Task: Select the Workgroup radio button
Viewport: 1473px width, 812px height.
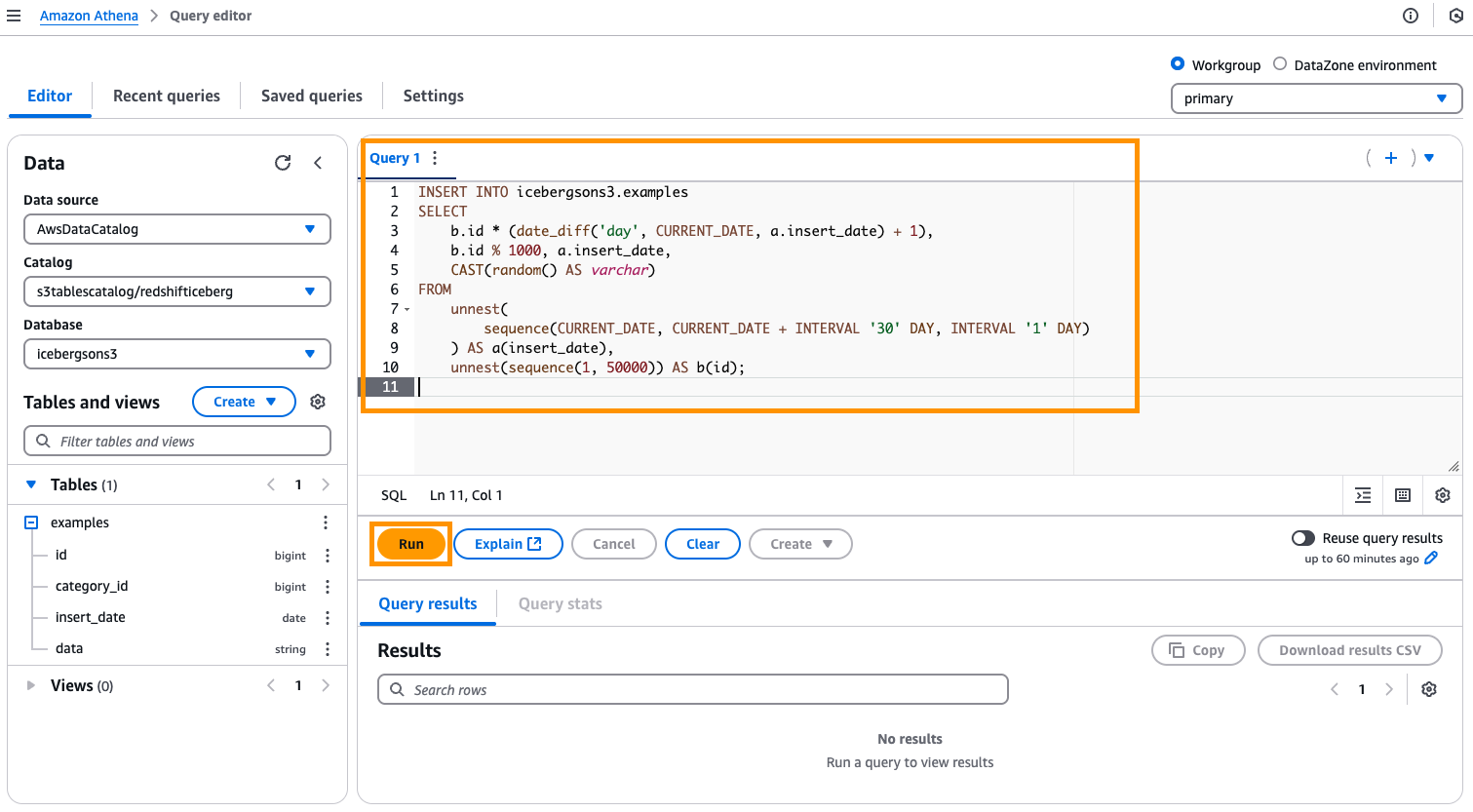Action: 1178,63
